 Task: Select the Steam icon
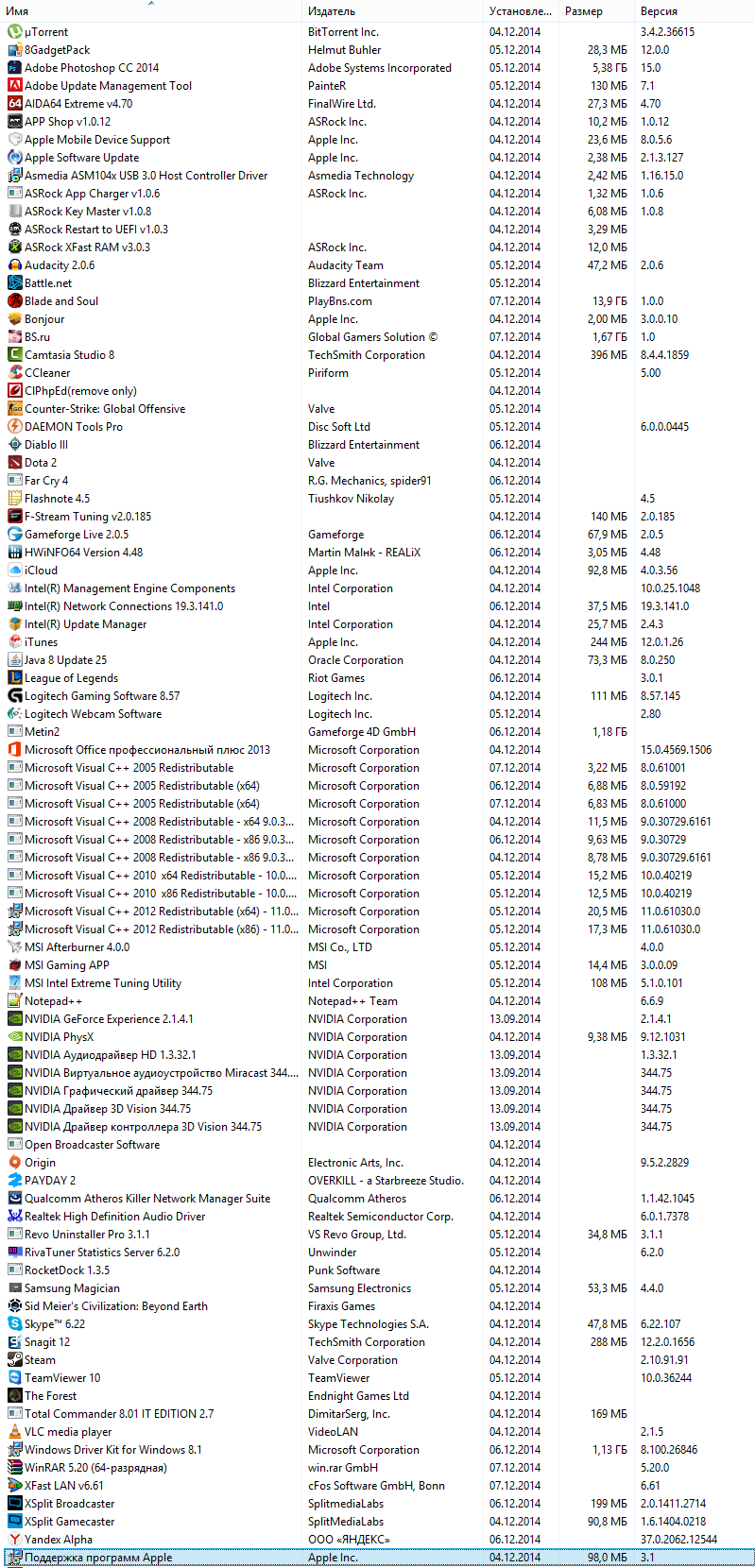coord(15,1359)
